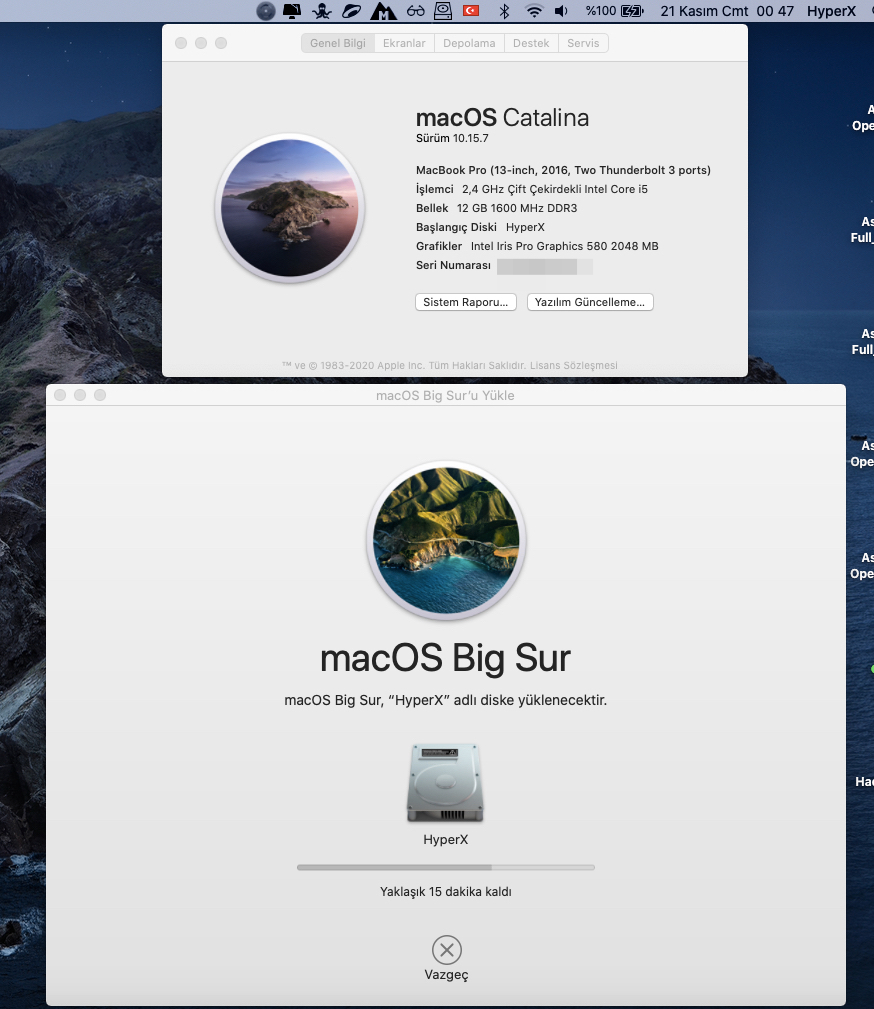Switch to the Ekranlar tab

tap(404, 43)
